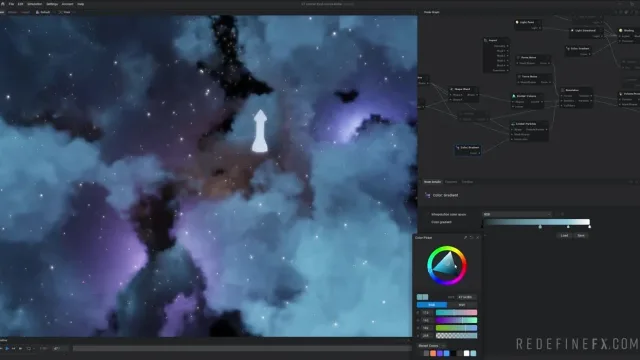The height and width of the screenshot is (360, 640).
Task: Click the Emitter Particles node
Action: click(x=529, y=131)
